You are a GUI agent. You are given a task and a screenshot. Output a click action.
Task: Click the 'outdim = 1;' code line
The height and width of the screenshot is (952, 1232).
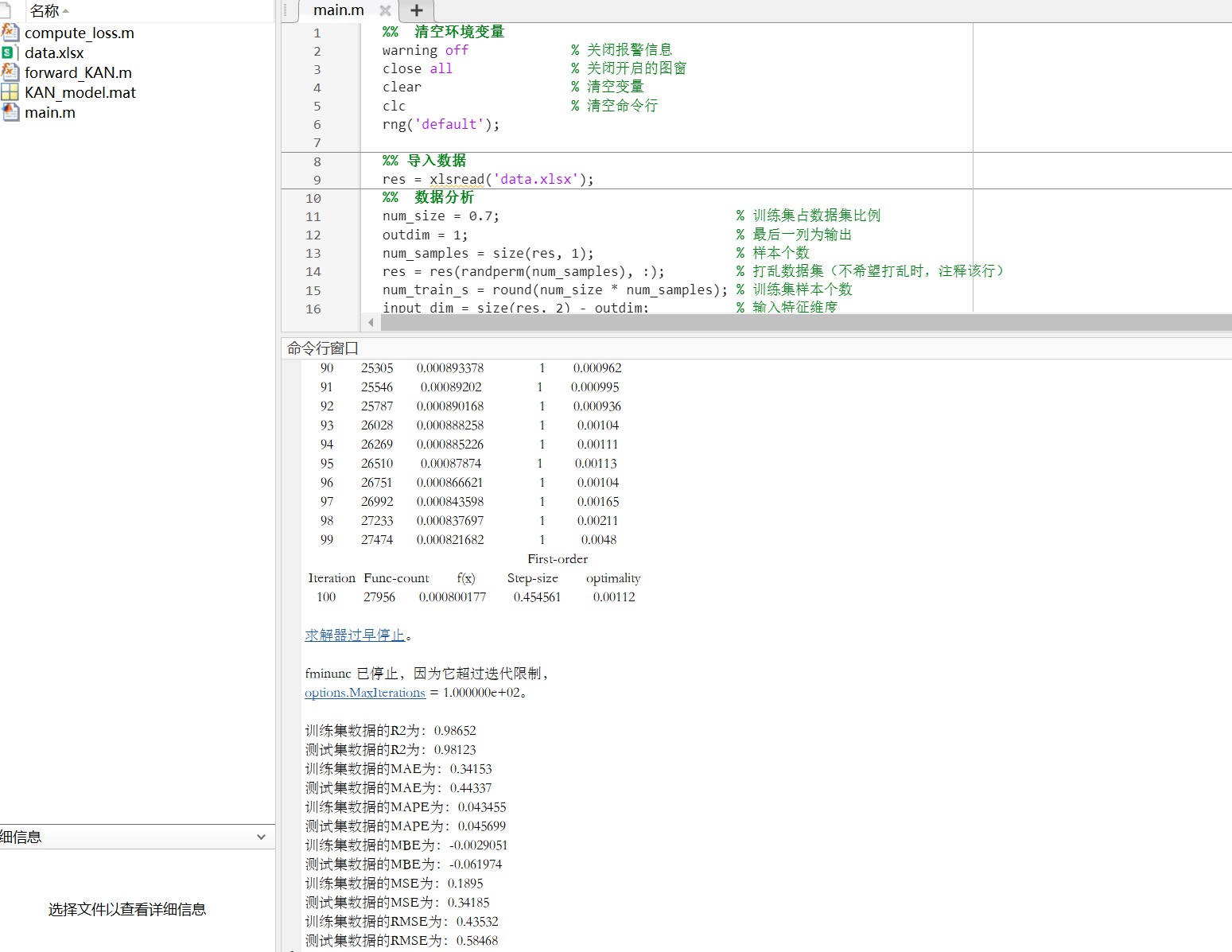click(426, 235)
